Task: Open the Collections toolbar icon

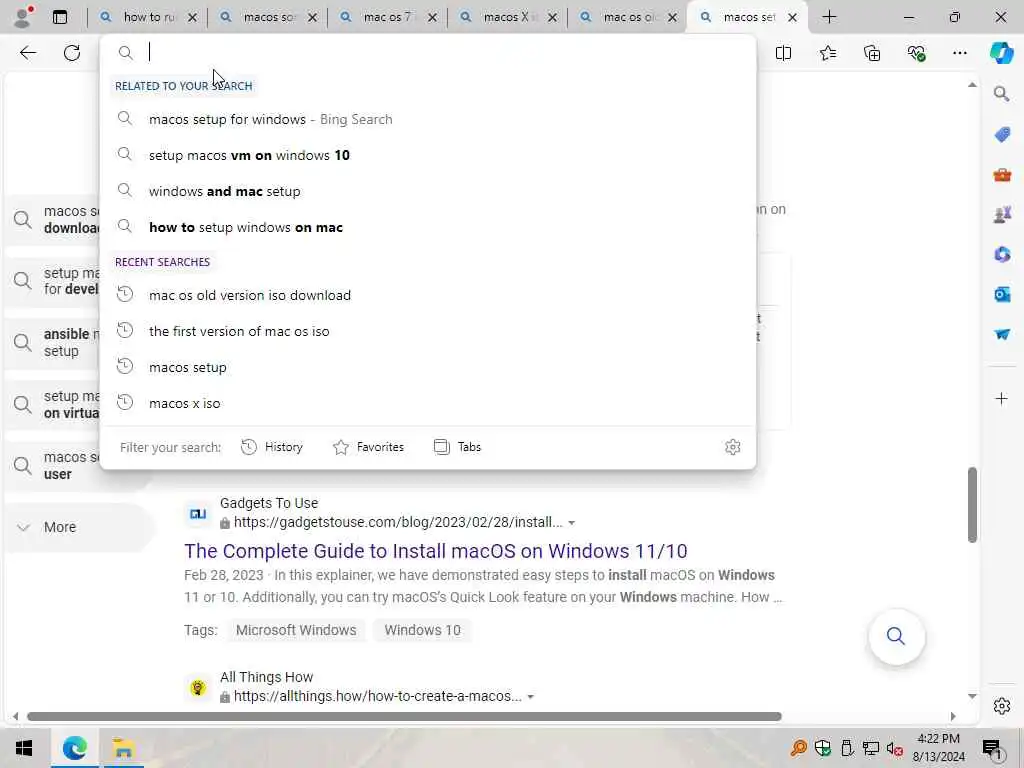Action: tap(872, 53)
